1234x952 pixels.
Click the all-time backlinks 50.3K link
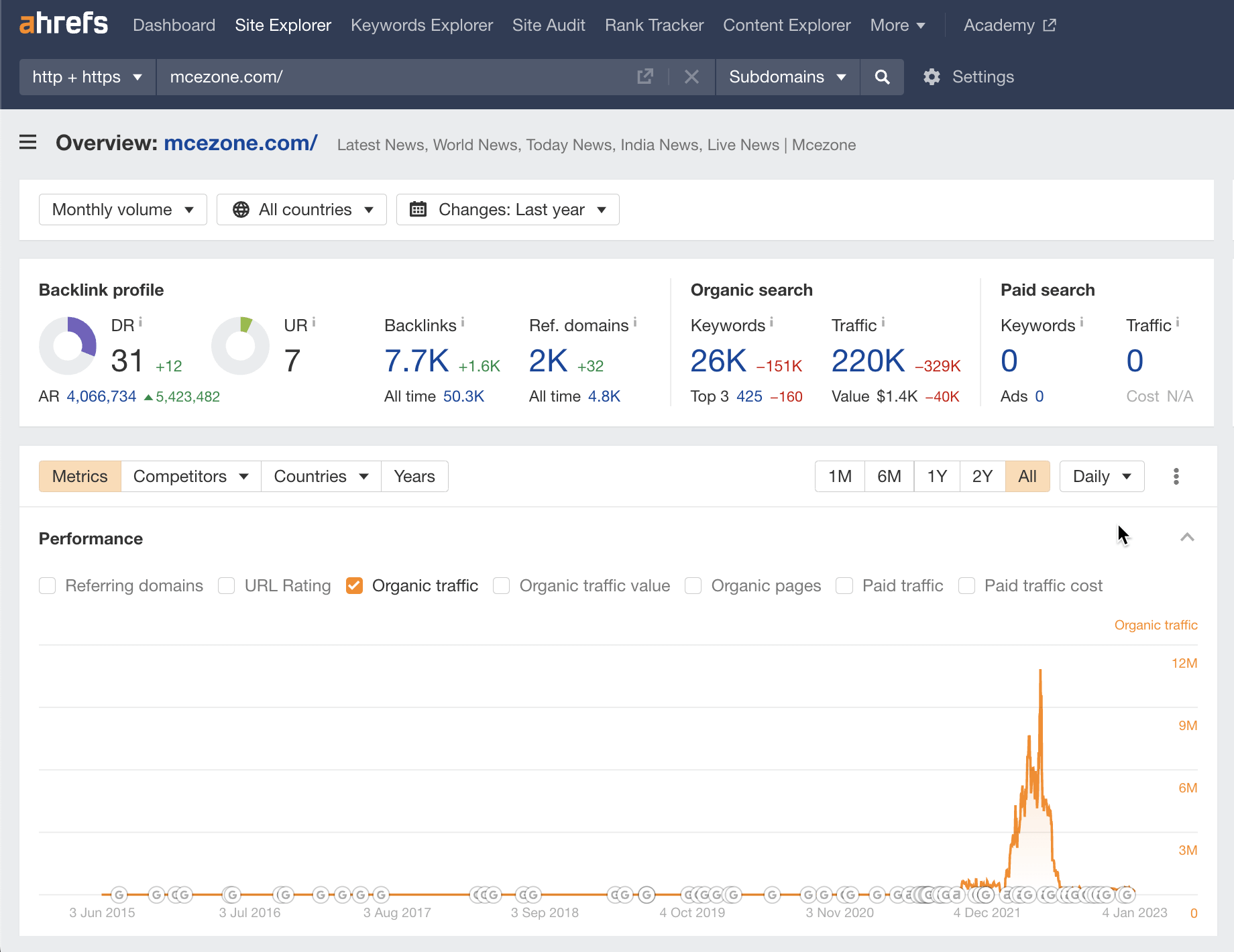tap(463, 397)
